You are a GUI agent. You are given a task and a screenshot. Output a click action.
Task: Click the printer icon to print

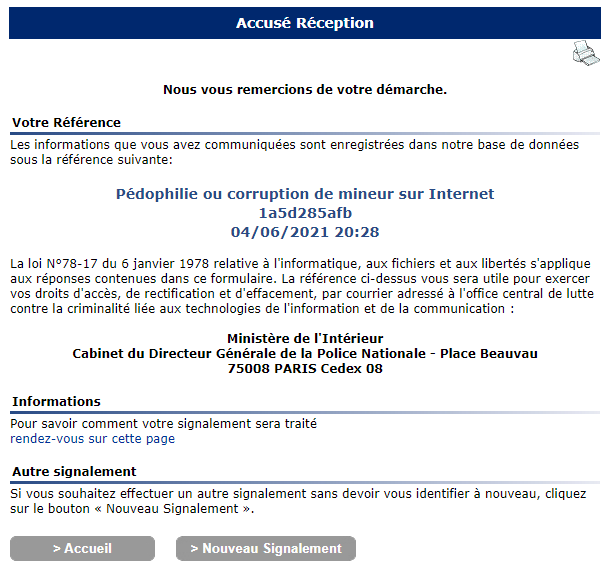pyautogui.click(x=585, y=53)
